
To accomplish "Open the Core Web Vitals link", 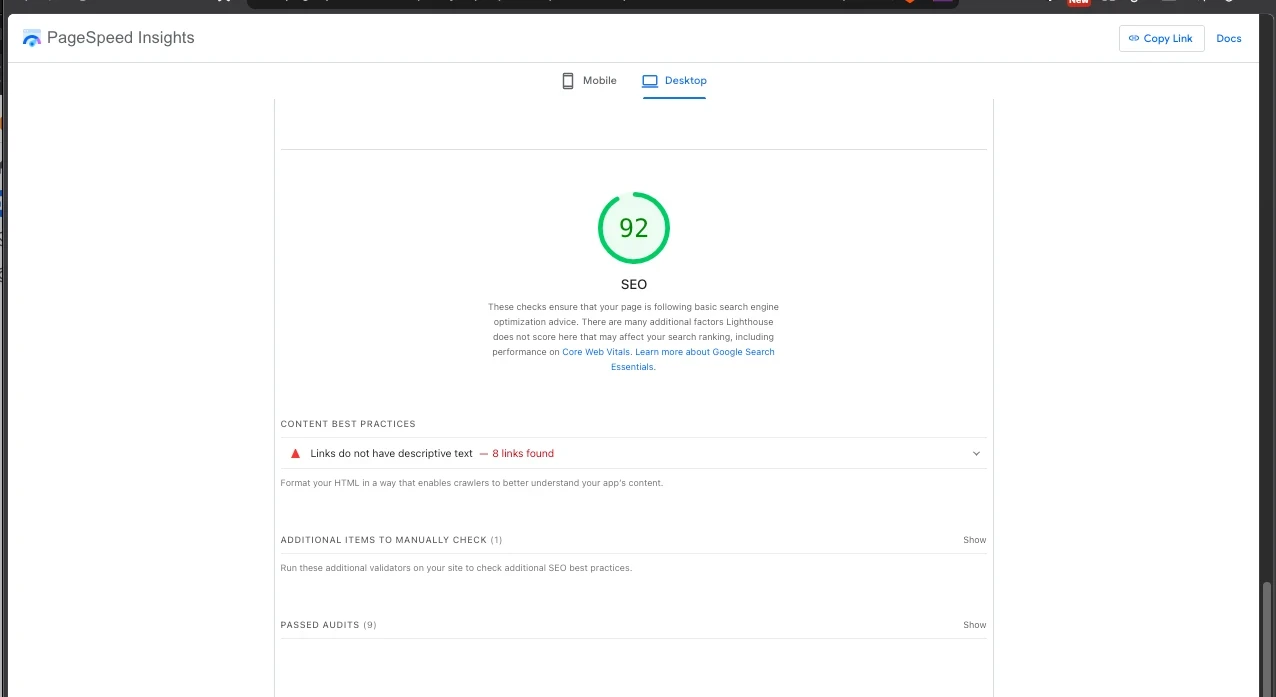I will (596, 352).
